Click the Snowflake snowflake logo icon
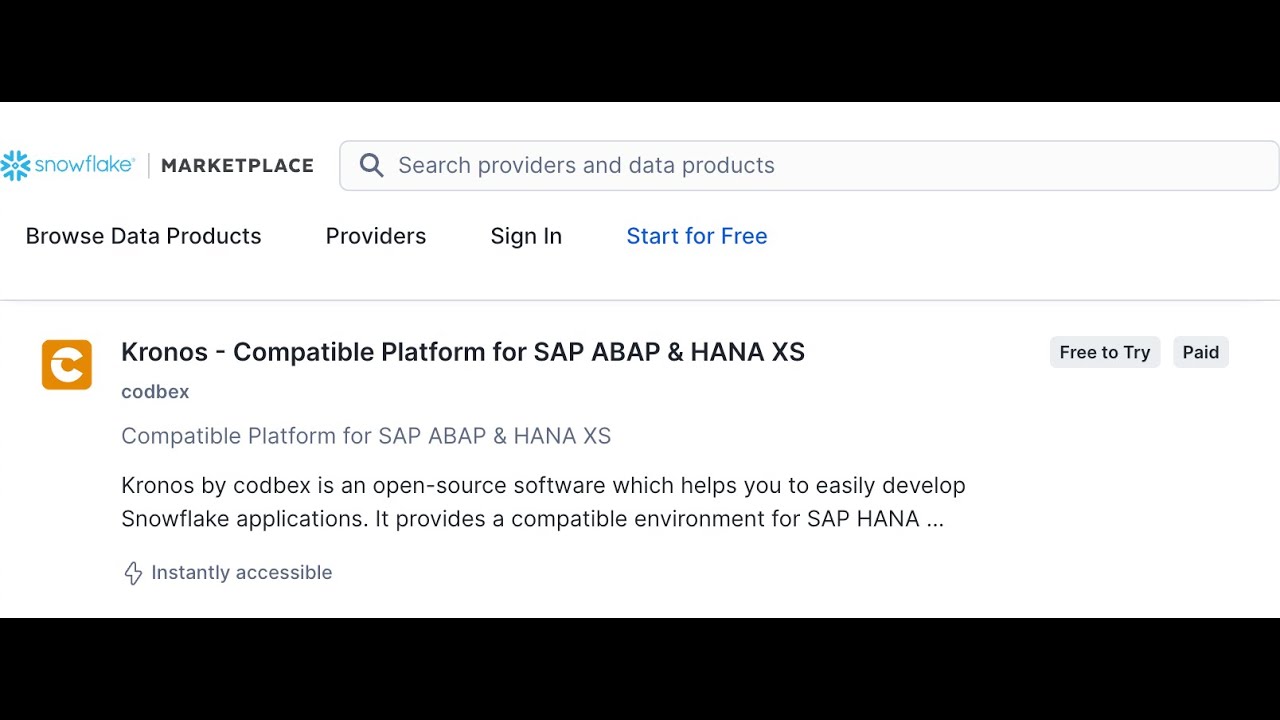The image size is (1280, 720). [x=16, y=165]
